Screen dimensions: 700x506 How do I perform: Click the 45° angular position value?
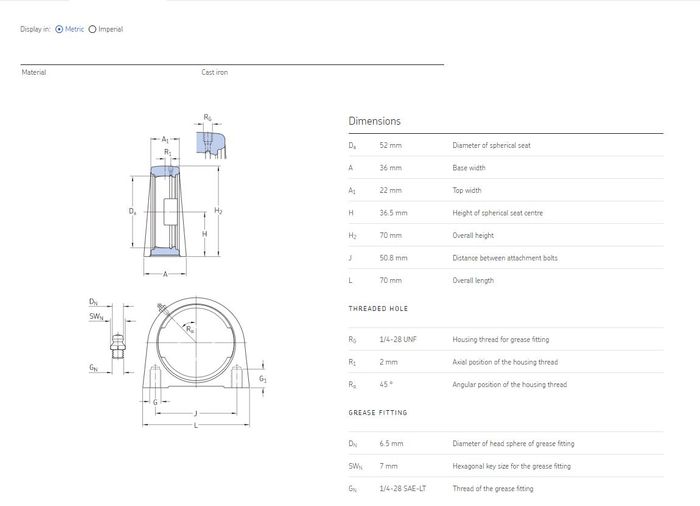[x=387, y=384]
